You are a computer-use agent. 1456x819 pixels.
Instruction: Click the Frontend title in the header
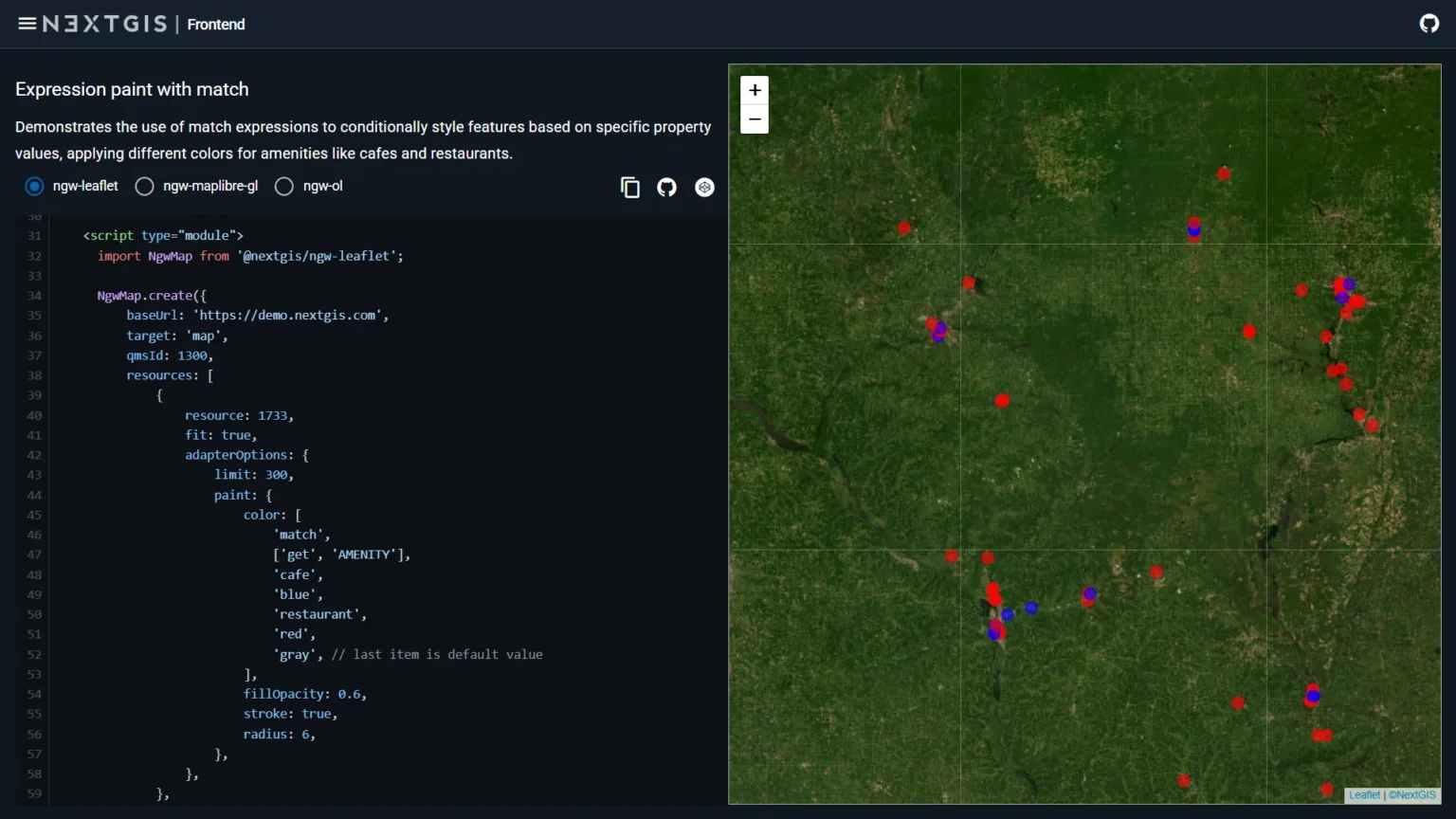click(x=216, y=25)
